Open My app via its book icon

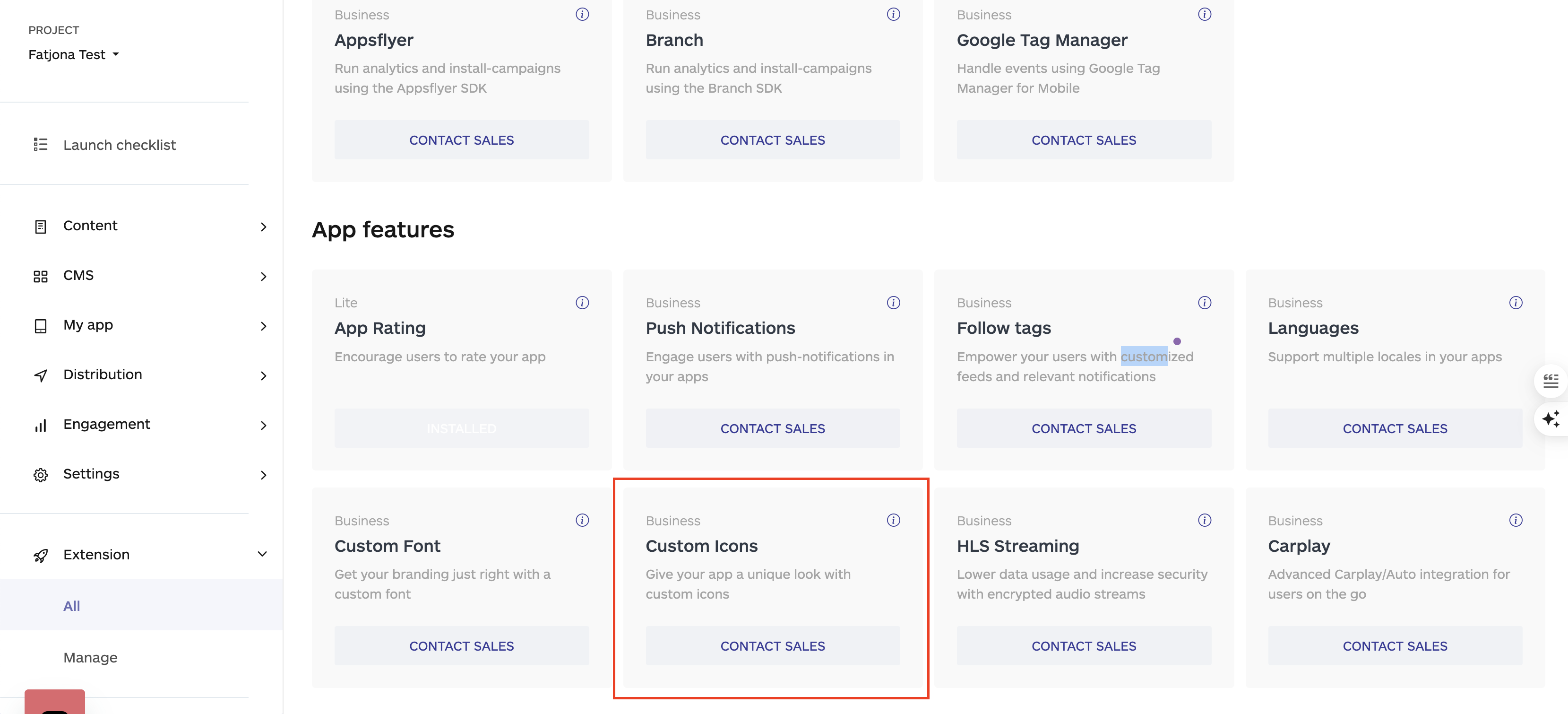pos(40,325)
